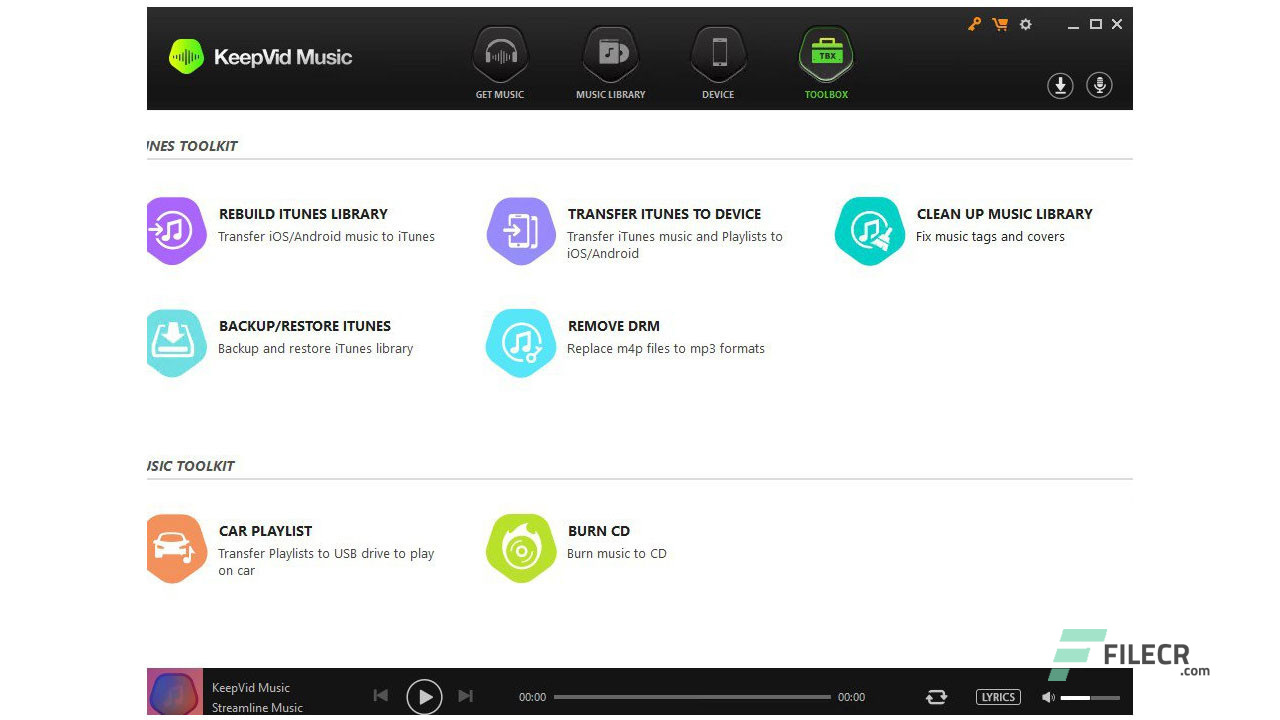Mute the volume speaker icon

(x=1048, y=697)
